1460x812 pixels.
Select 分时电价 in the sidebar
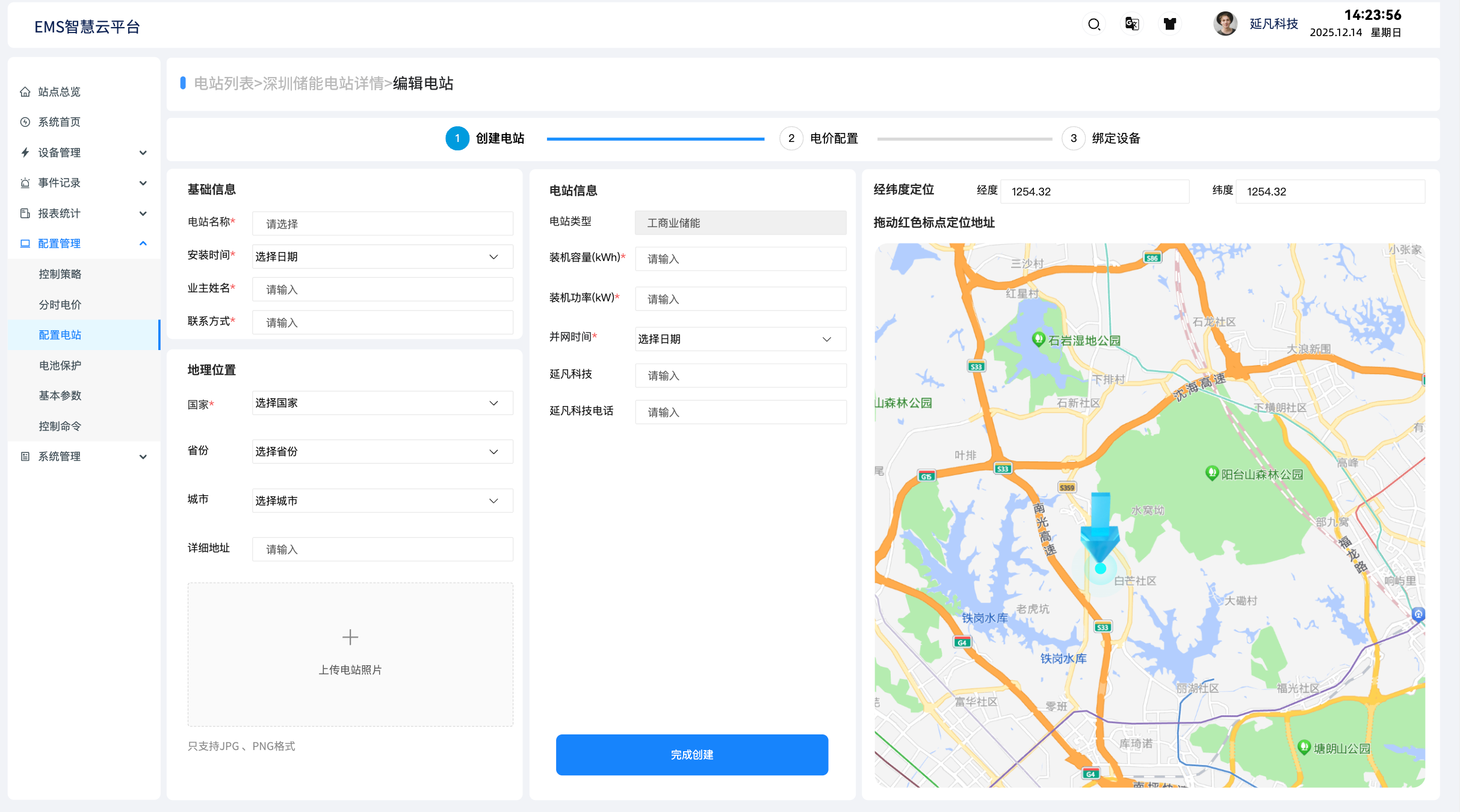(x=60, y=304)
